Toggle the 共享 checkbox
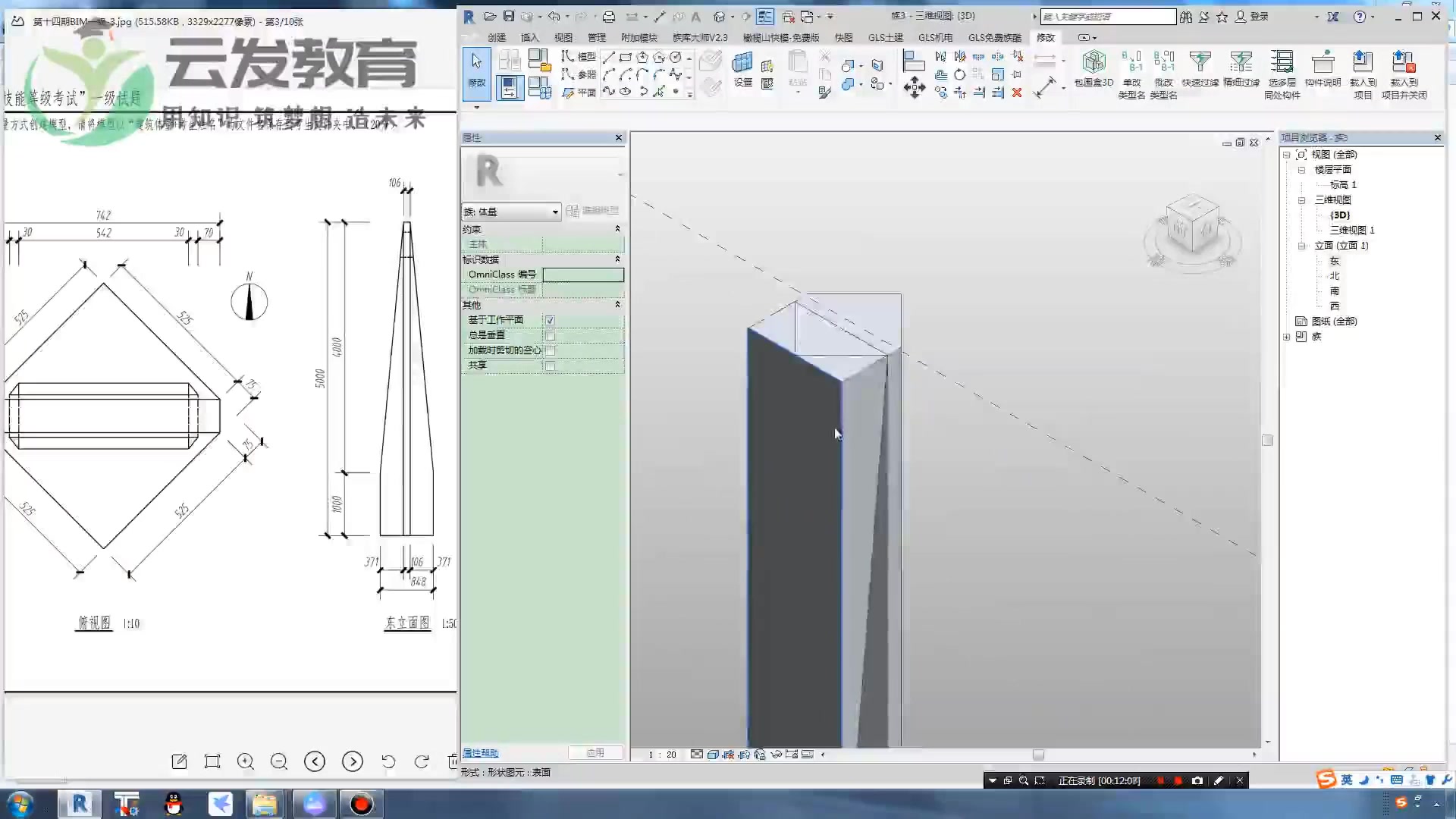 (550, 366)
